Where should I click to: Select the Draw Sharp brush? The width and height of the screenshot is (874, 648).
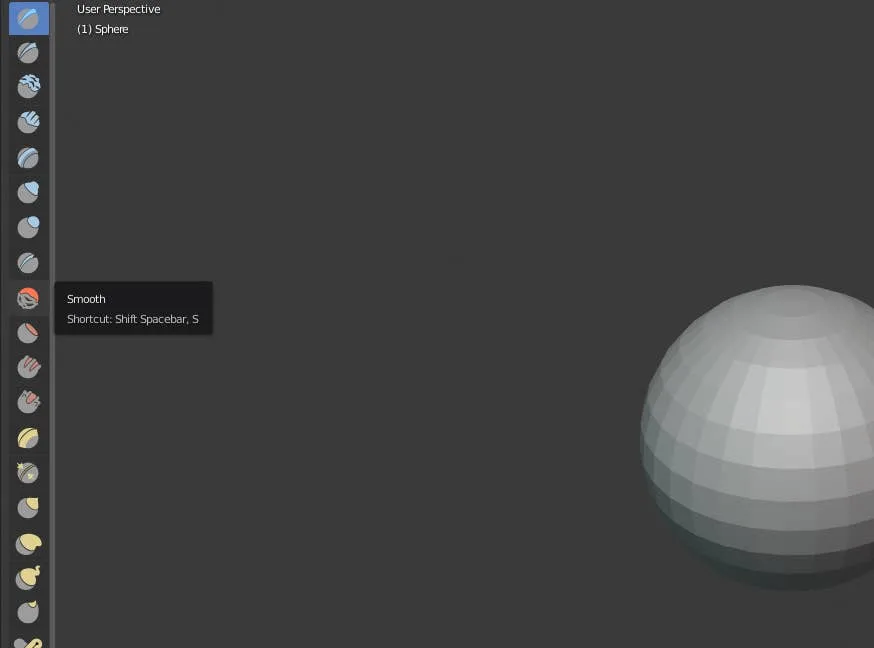coord(28,53)
